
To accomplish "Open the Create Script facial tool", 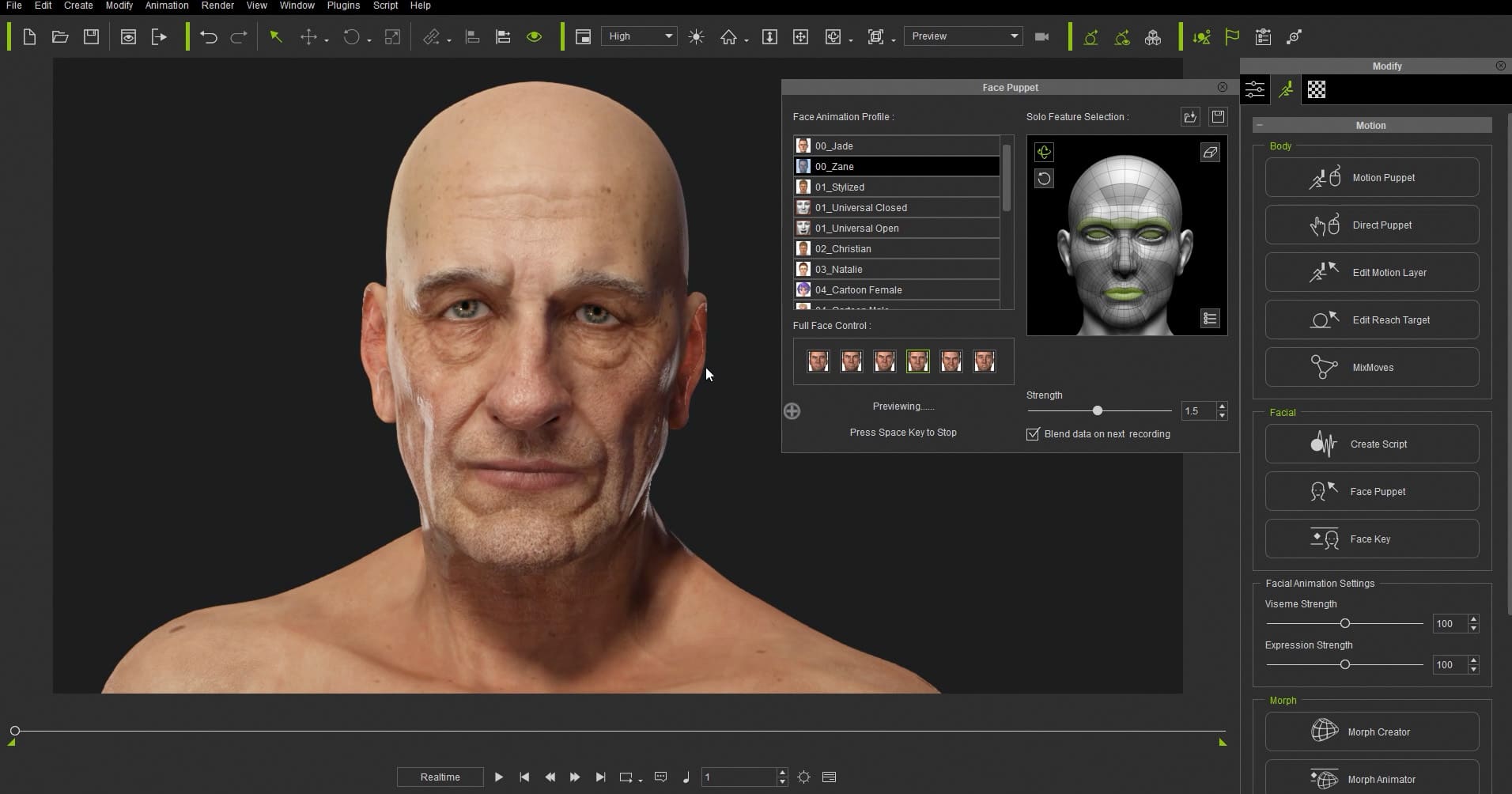I will click(1370, 444).
